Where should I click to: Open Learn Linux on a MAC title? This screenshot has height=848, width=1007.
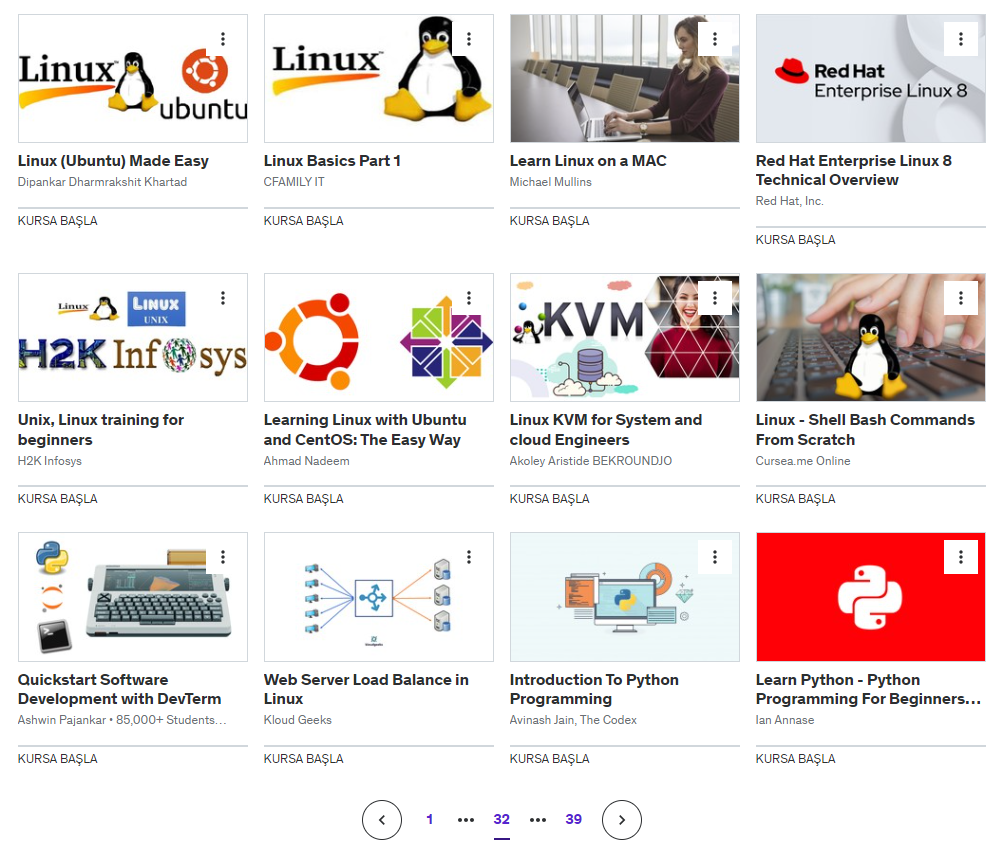point(588,161)
